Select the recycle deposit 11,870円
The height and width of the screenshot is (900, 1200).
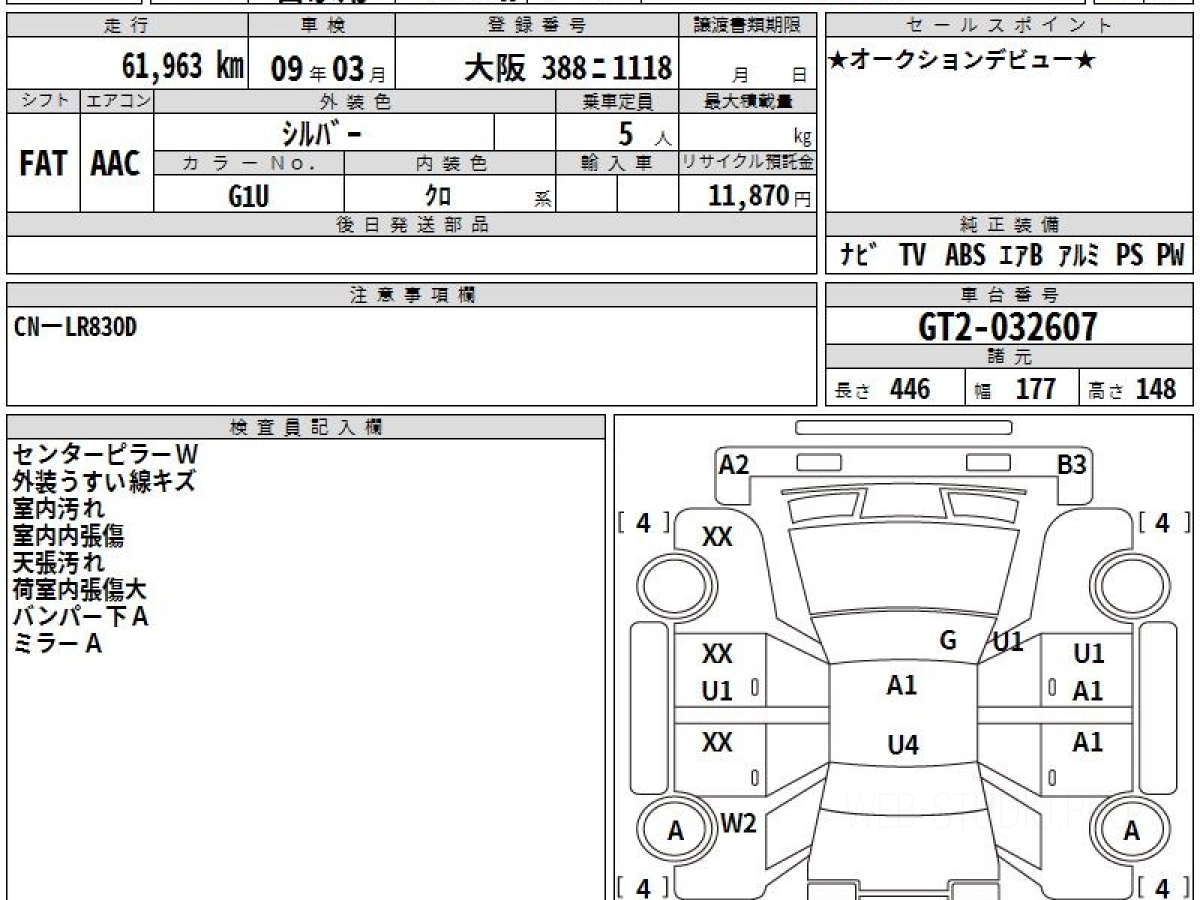click(x=760, y=195)
